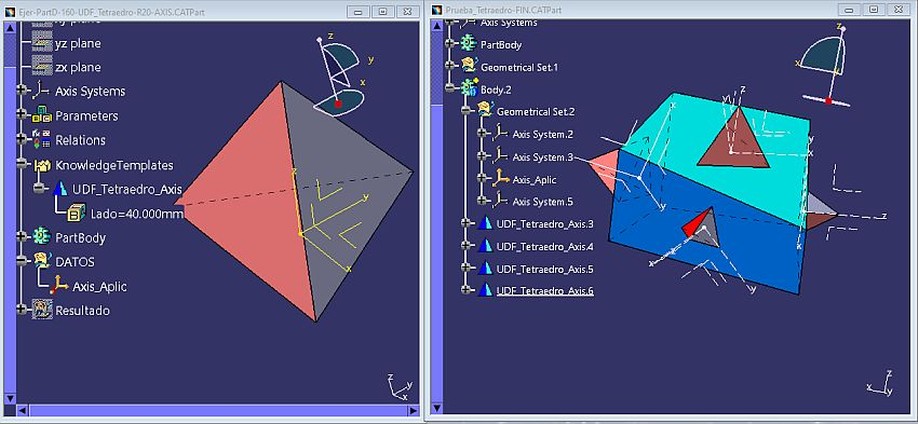Select UDF_Tetraedro_Axis.6 in the tree
The image size is (918, 424).
[x=544, y=291]
